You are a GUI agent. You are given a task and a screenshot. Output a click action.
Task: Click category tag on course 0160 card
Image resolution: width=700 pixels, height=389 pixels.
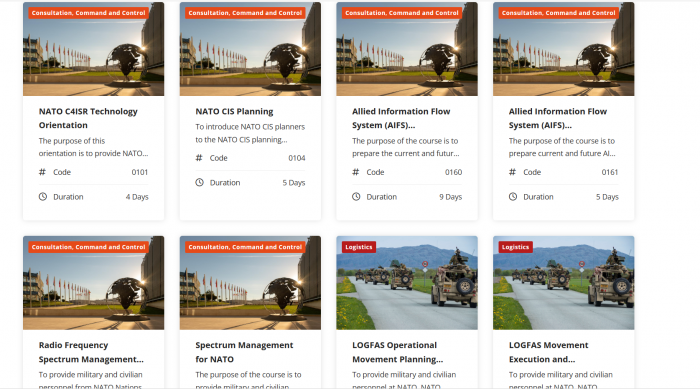[x=402, y=13]
